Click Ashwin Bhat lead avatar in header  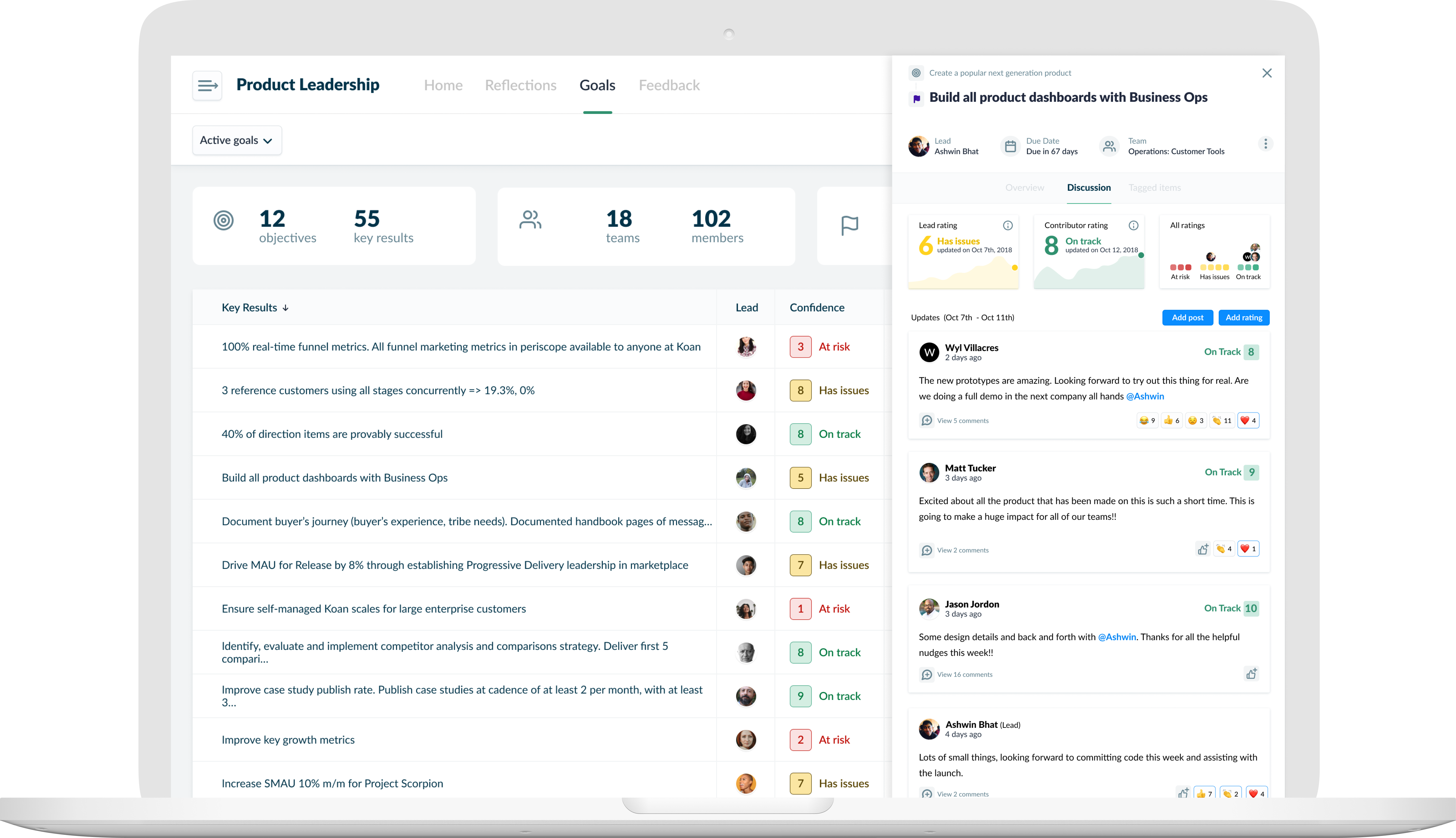click(x=919, y=146)
